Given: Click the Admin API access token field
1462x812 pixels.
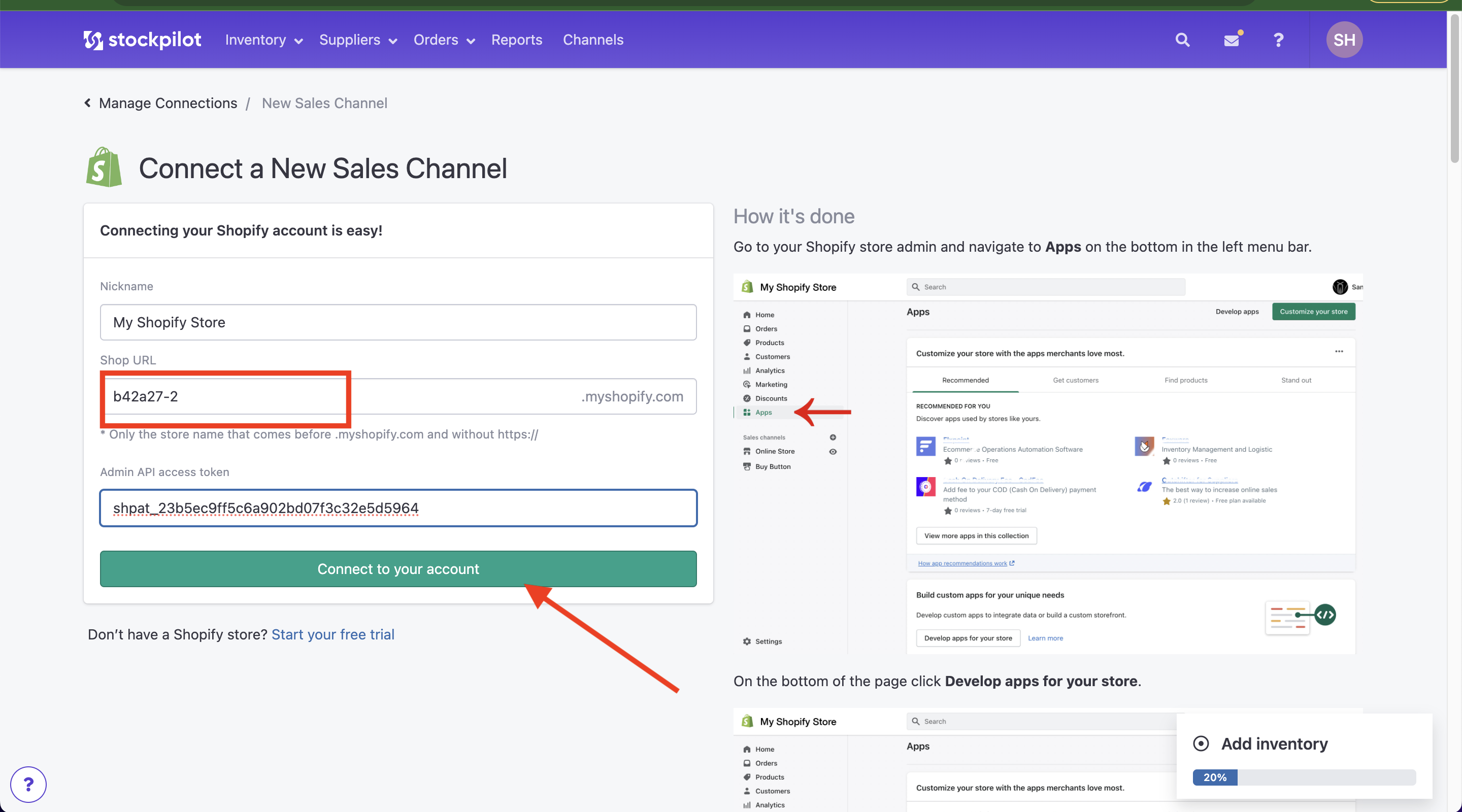Looking at the screenshot, I should pyautogui.click(x=398, y=508).
